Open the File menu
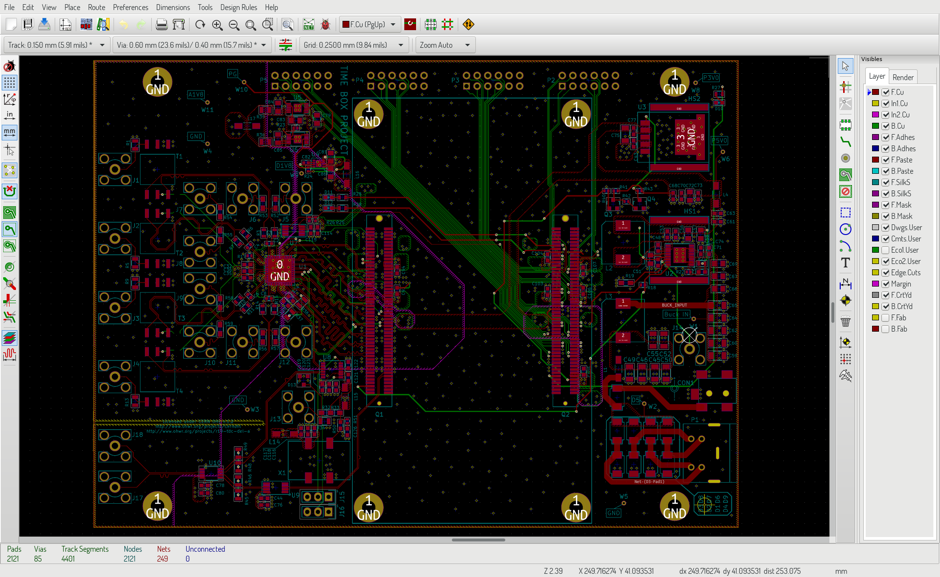 (9, 7)
